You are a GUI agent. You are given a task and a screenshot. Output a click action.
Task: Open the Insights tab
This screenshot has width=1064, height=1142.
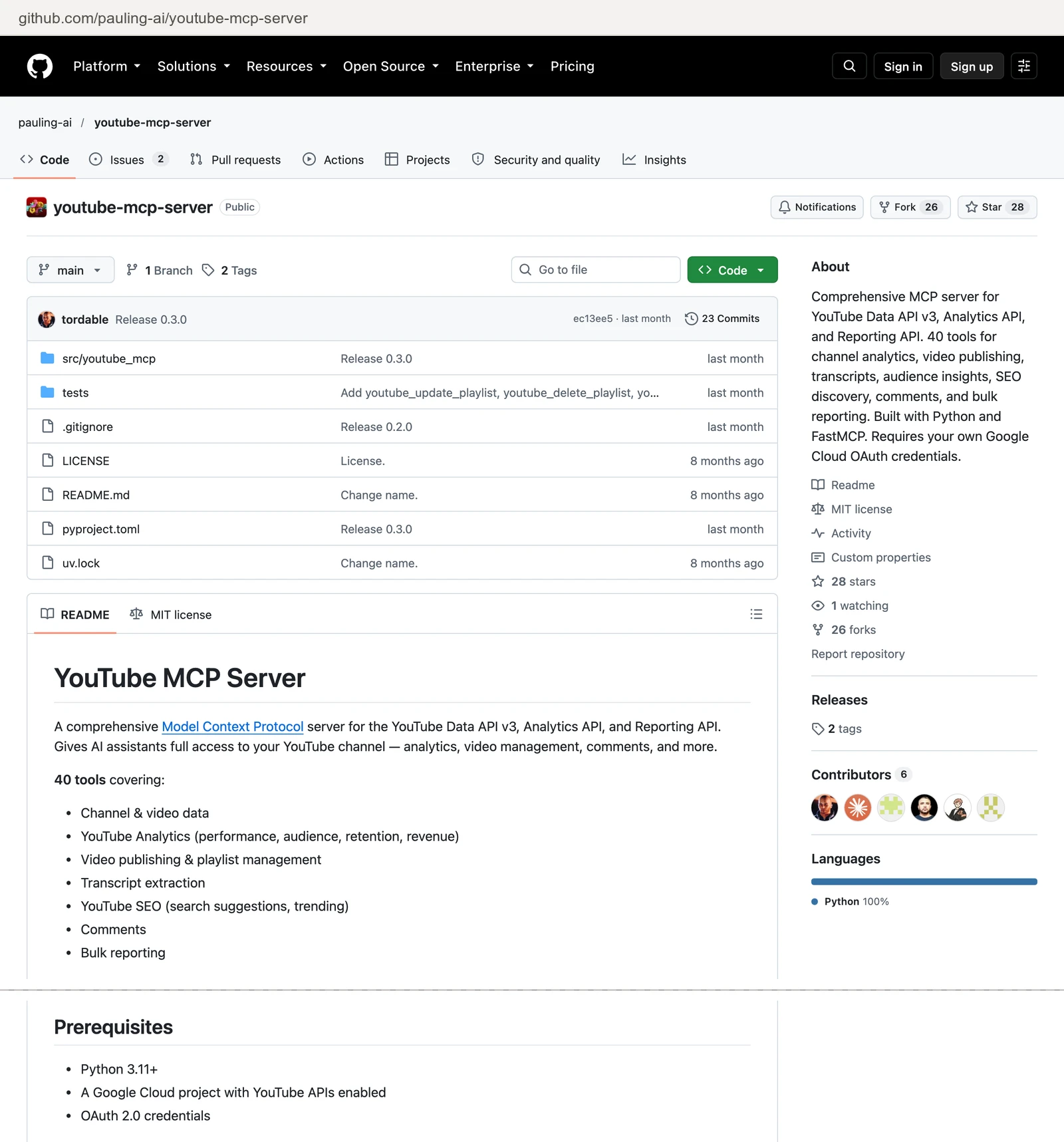pos(654,160)
